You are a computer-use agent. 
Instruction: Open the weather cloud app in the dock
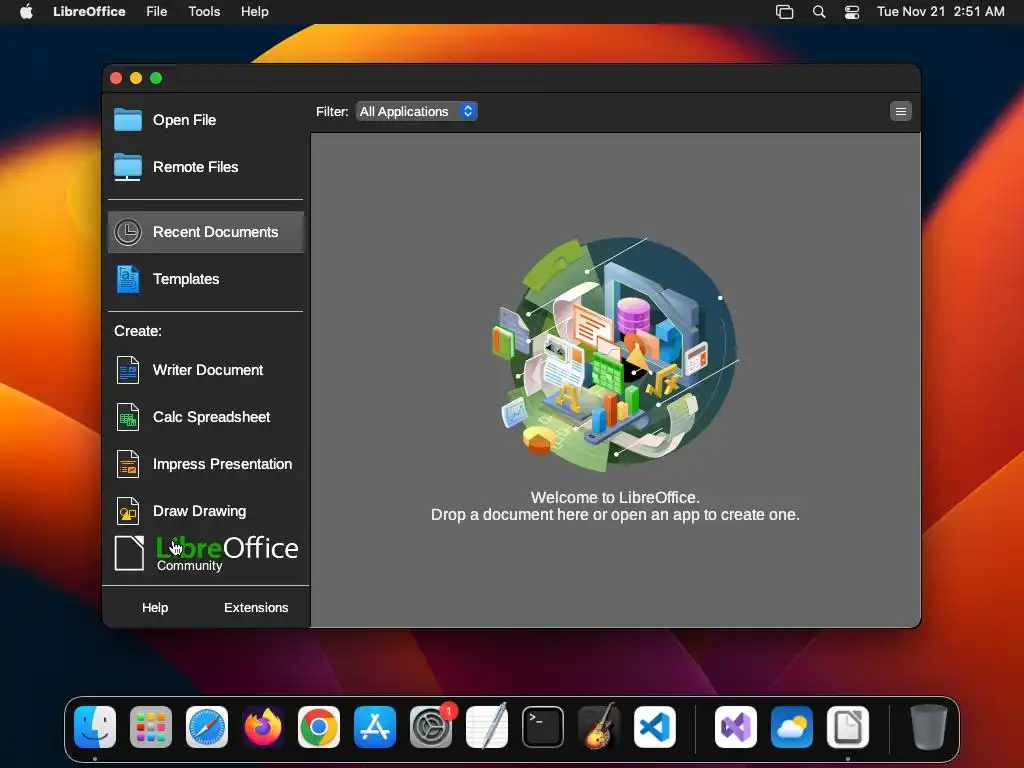tap(792, 727)
